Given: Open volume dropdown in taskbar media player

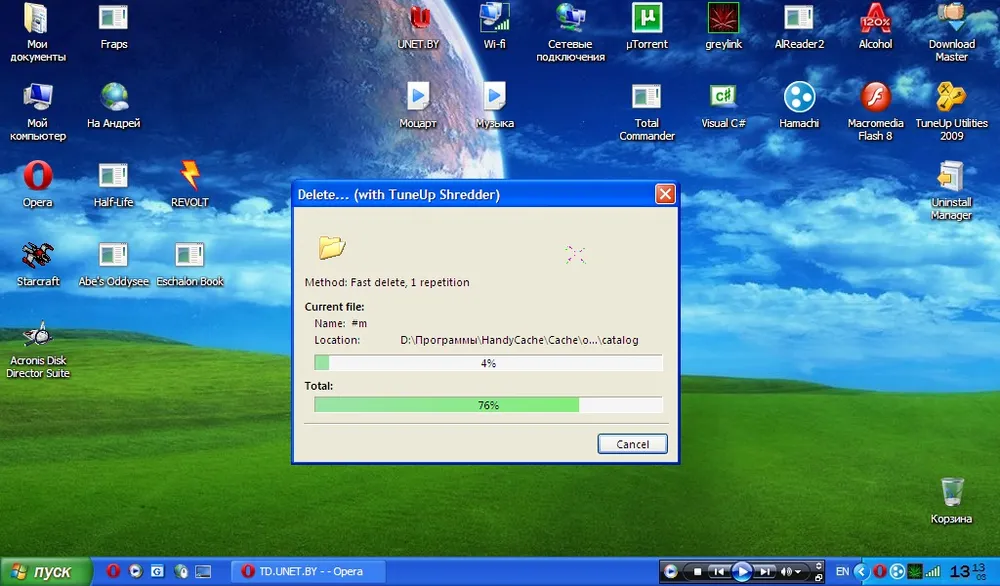Looking at the screenshot, I should [x=799, y=572].
